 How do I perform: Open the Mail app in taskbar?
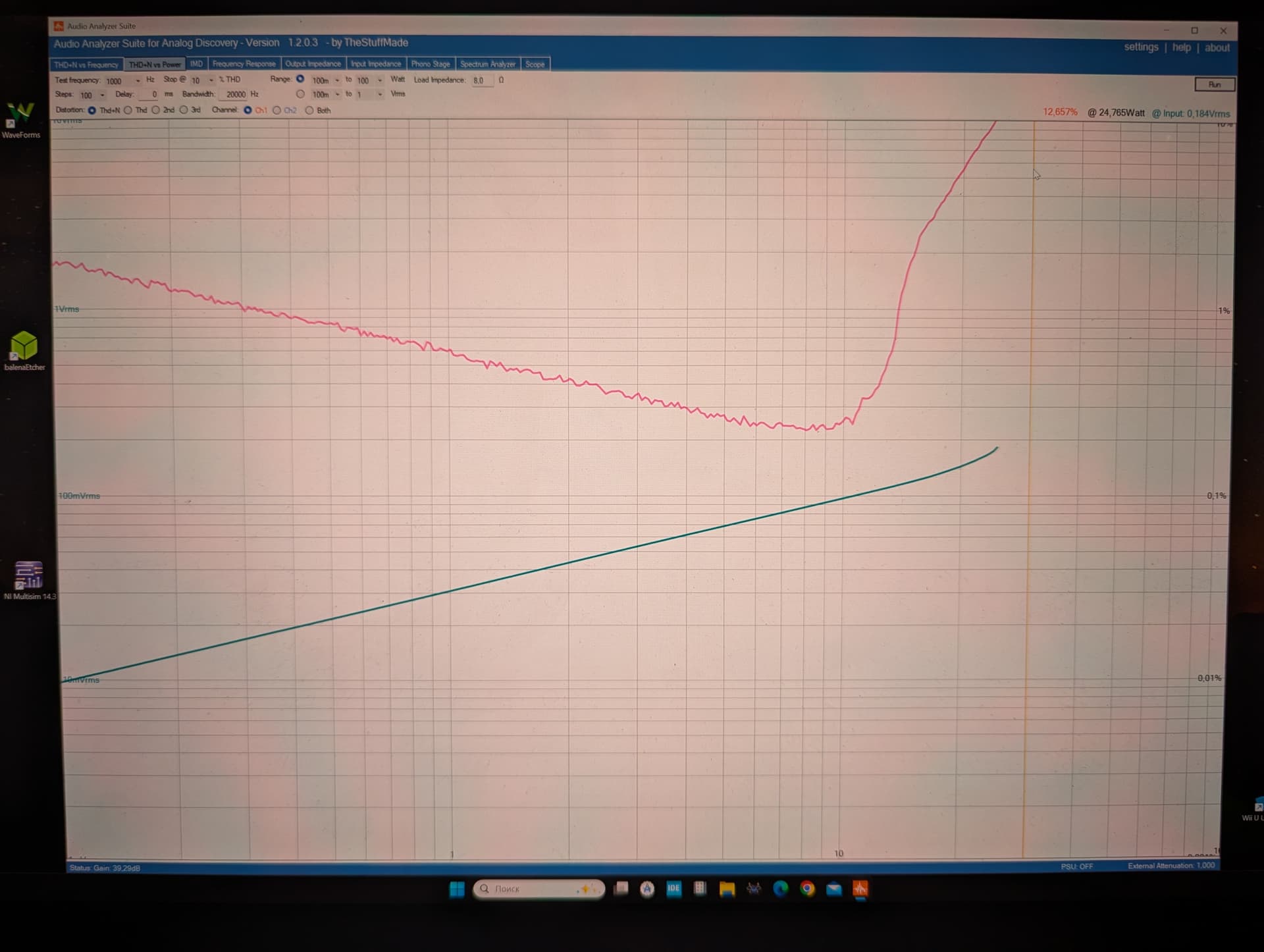coord(834,889)
